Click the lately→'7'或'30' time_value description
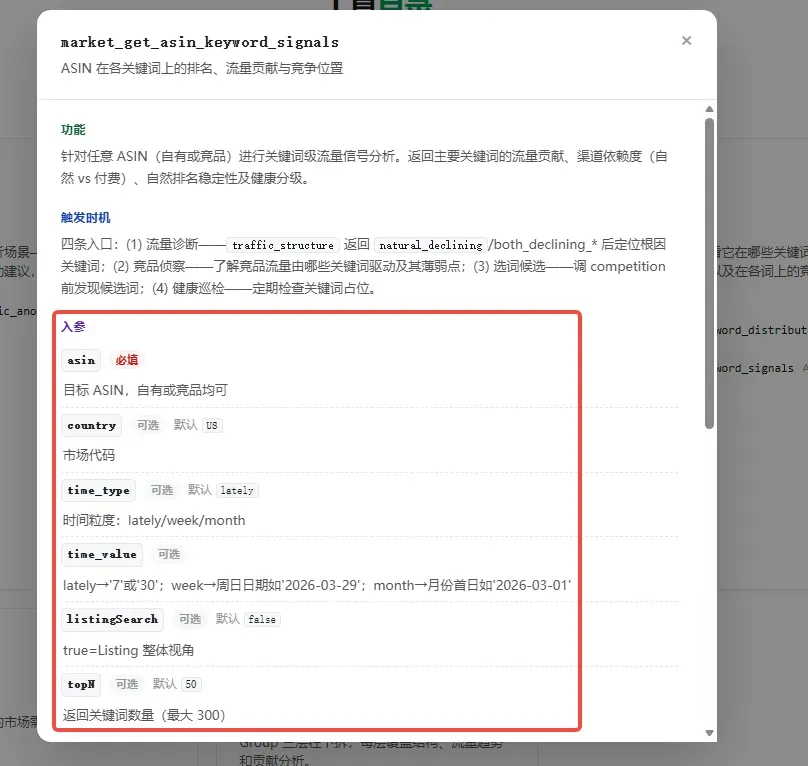Screen dimensions: 808x766 tap(317, 585)
